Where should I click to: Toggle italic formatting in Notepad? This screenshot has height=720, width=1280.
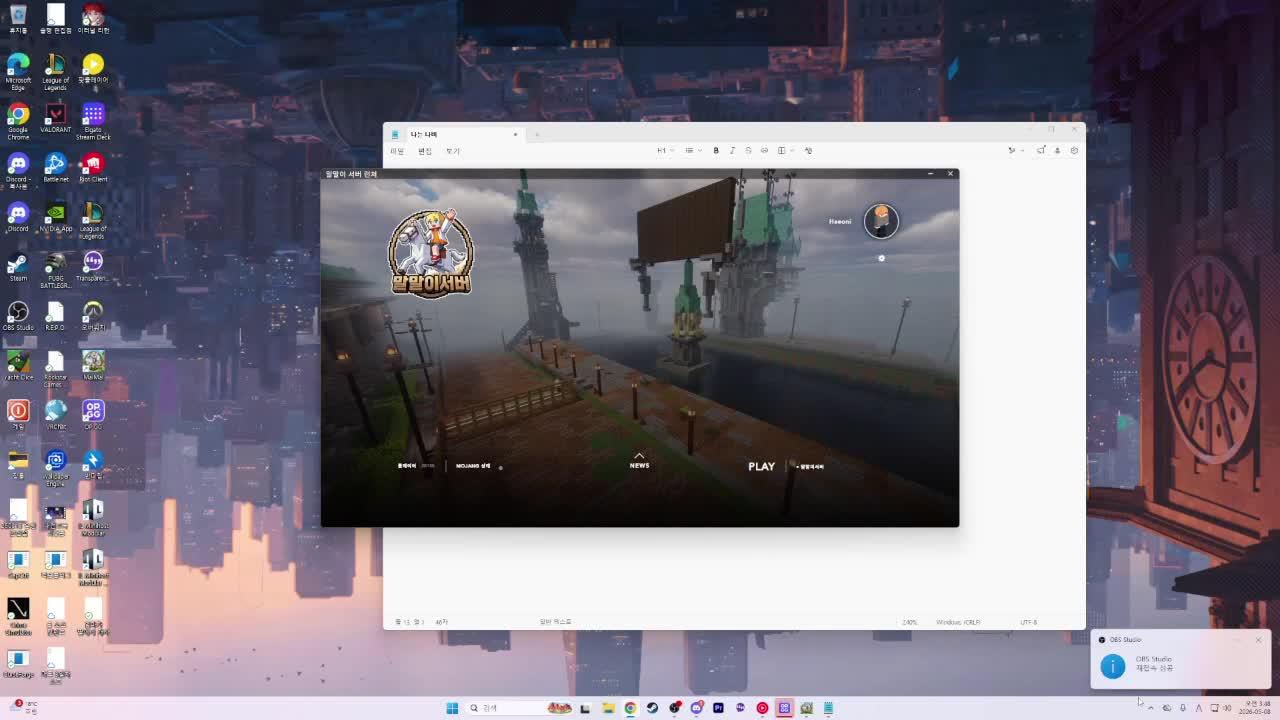coord(732,151)
